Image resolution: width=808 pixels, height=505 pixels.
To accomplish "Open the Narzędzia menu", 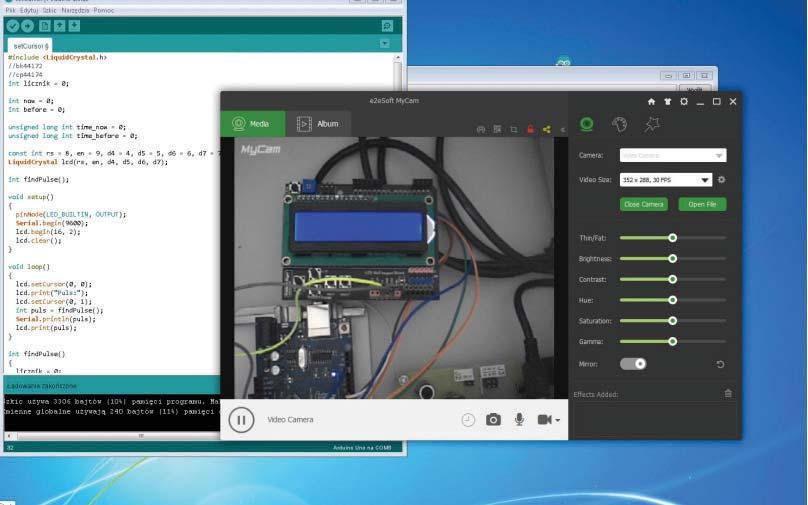I will point(75,10).
